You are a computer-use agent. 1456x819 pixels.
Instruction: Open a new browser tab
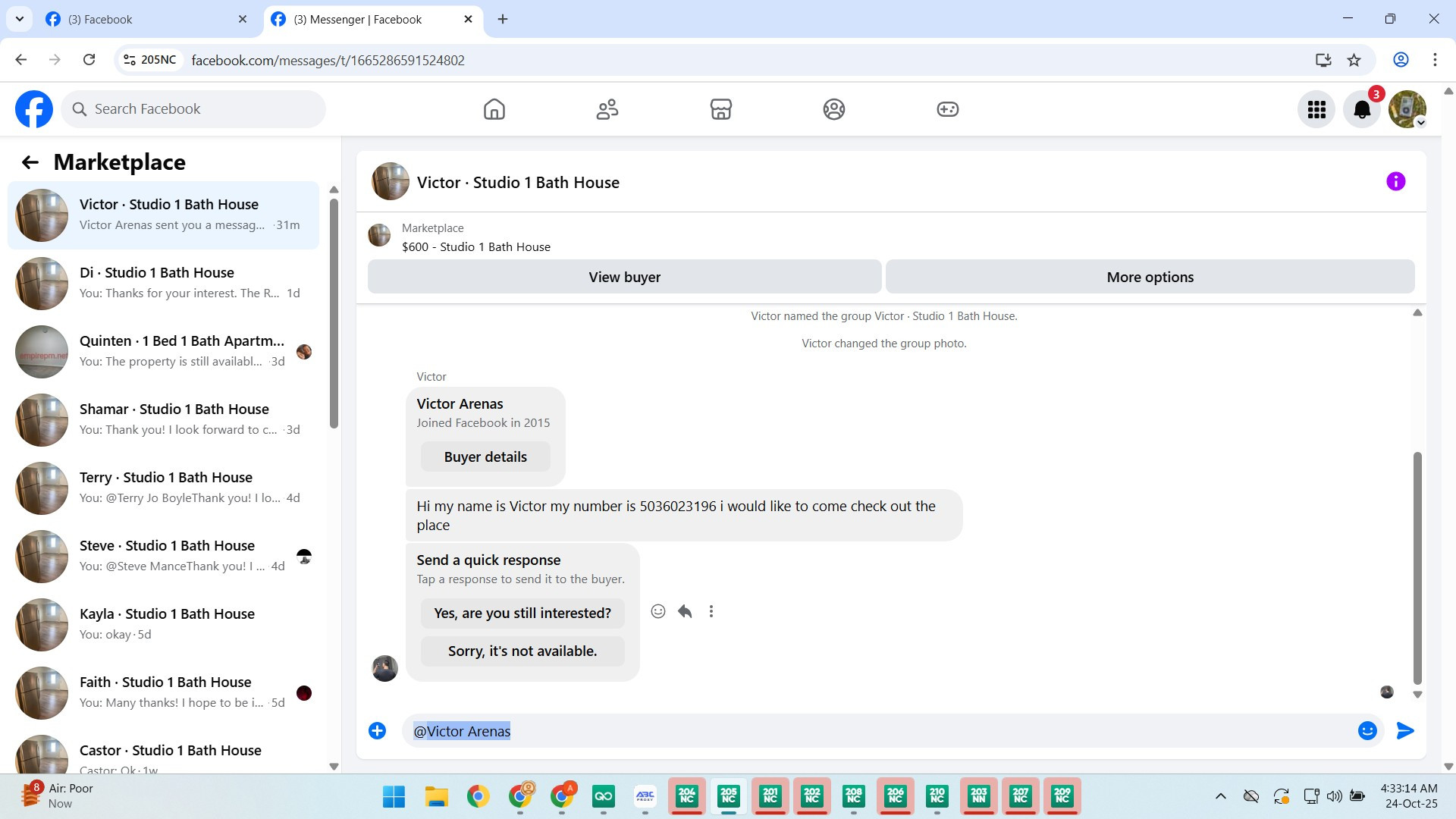coord(503,19)
